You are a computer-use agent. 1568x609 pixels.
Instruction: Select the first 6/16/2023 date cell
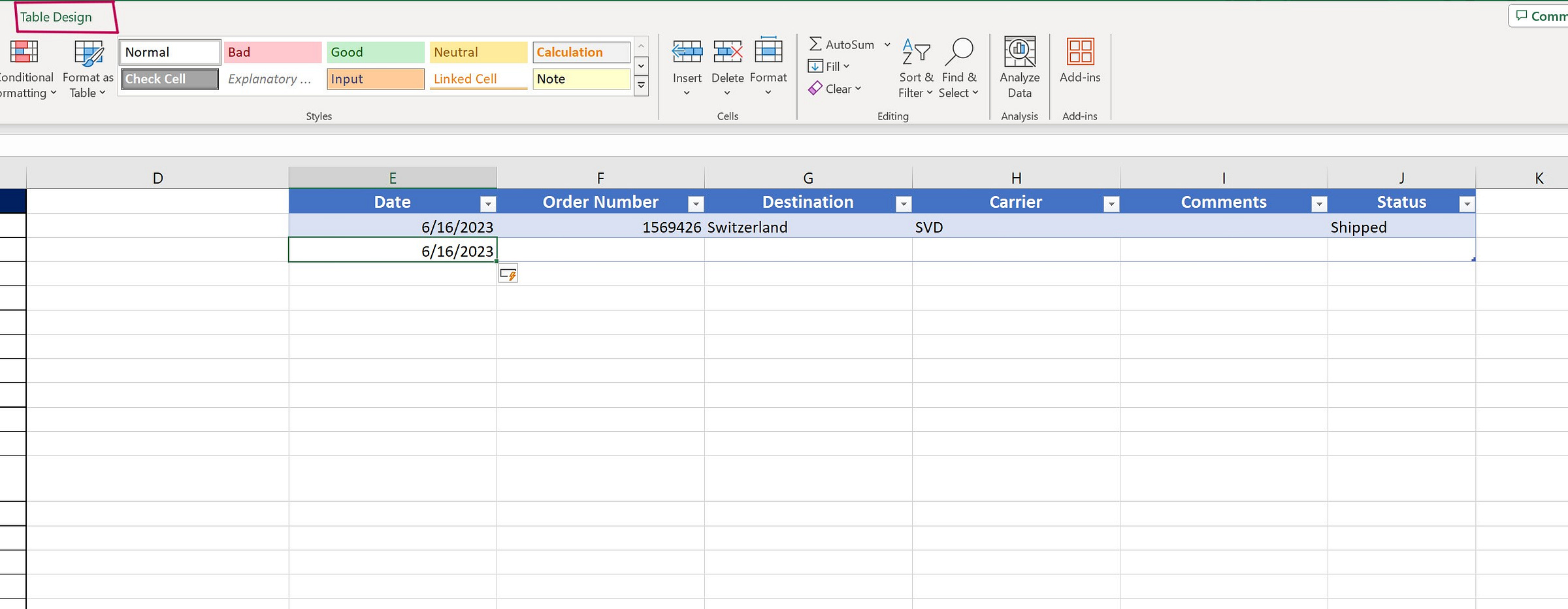pos(393,226)
